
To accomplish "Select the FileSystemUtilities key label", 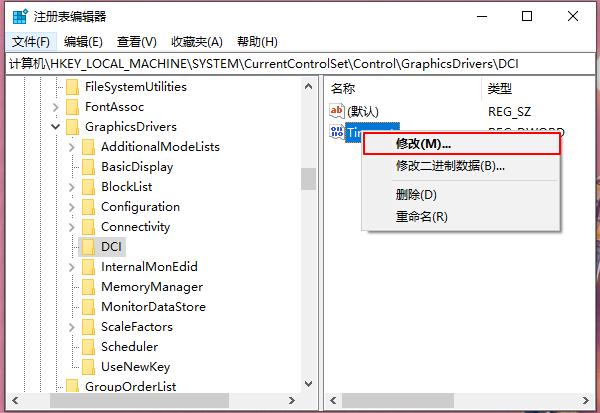I will (136, 87).
